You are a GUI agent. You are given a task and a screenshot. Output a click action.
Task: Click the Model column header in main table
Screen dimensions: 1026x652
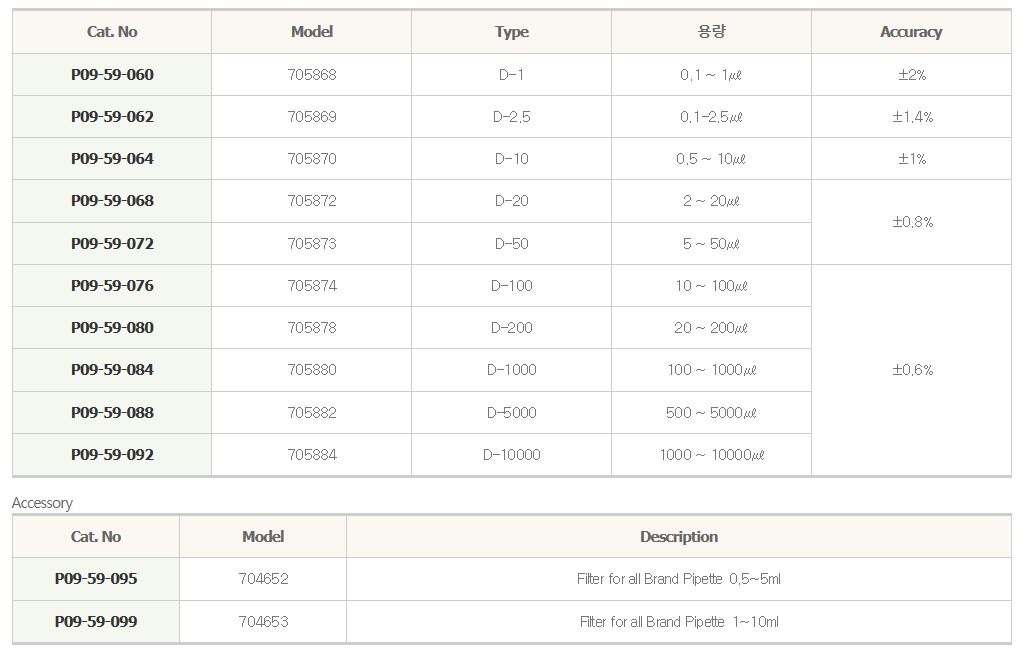pyautogui.click(x=312, y=32)
